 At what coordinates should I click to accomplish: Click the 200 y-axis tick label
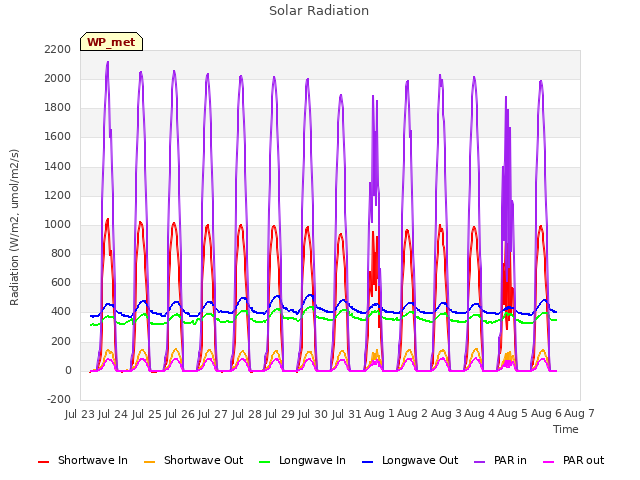point(61,342)
